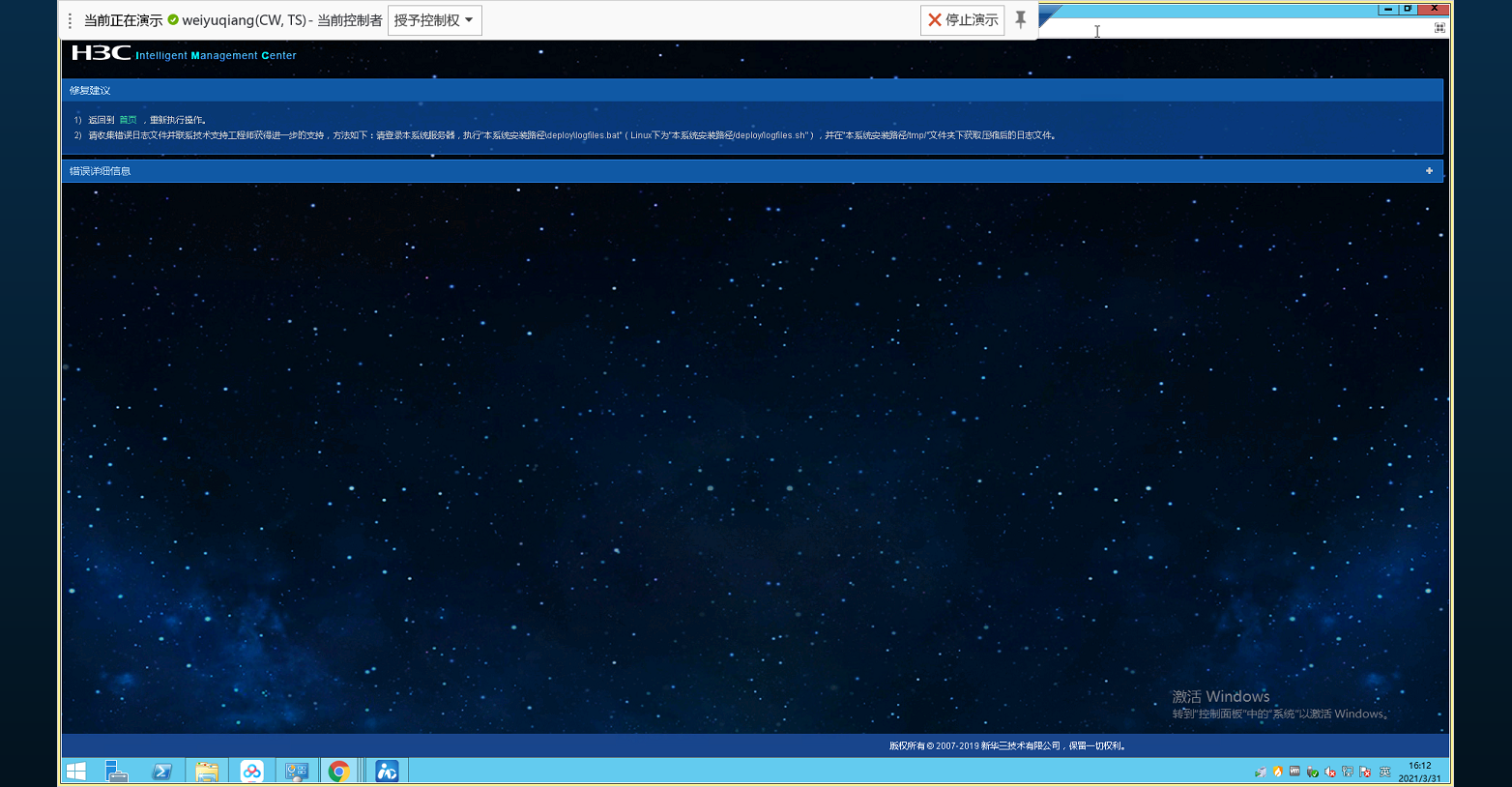The width and height of the screenshot is (1512, 787).
Task: Click the orange flame shield tray icon
Action: pos(1278,772)
